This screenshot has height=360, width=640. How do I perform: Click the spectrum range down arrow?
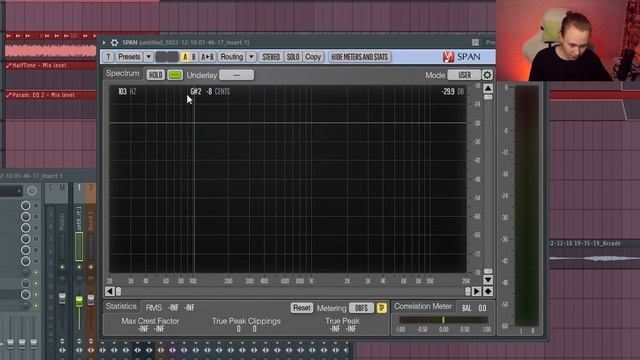pos(488,280)
